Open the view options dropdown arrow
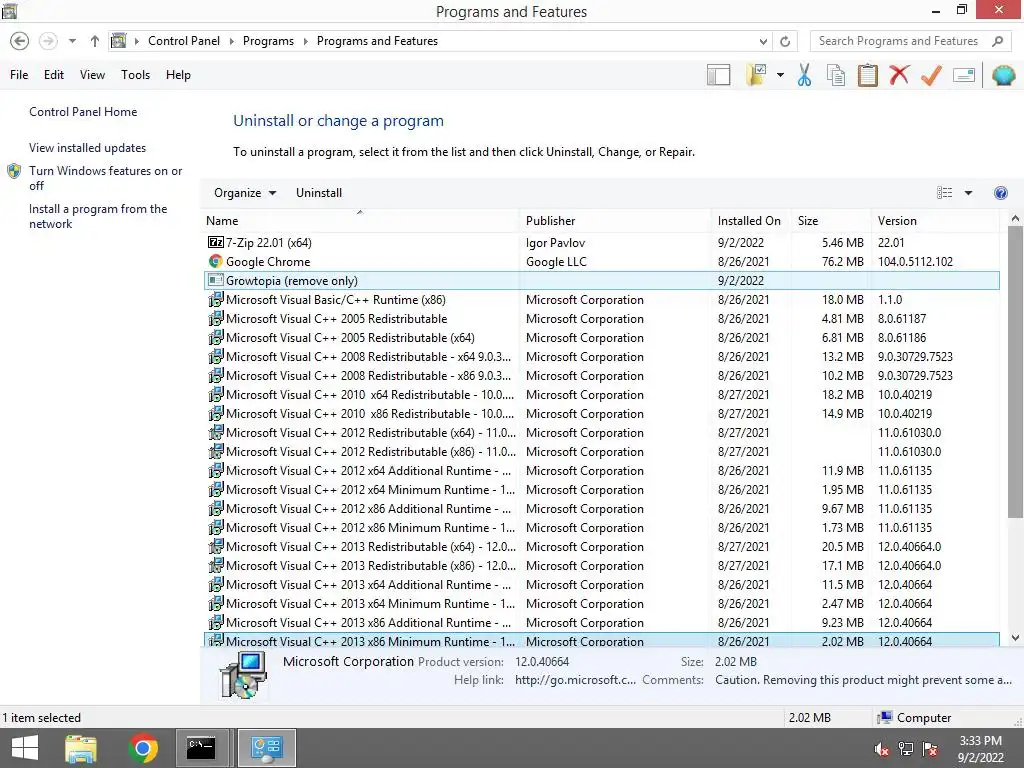The height and width of the screenshot is (768, 1024). [968, 193]
